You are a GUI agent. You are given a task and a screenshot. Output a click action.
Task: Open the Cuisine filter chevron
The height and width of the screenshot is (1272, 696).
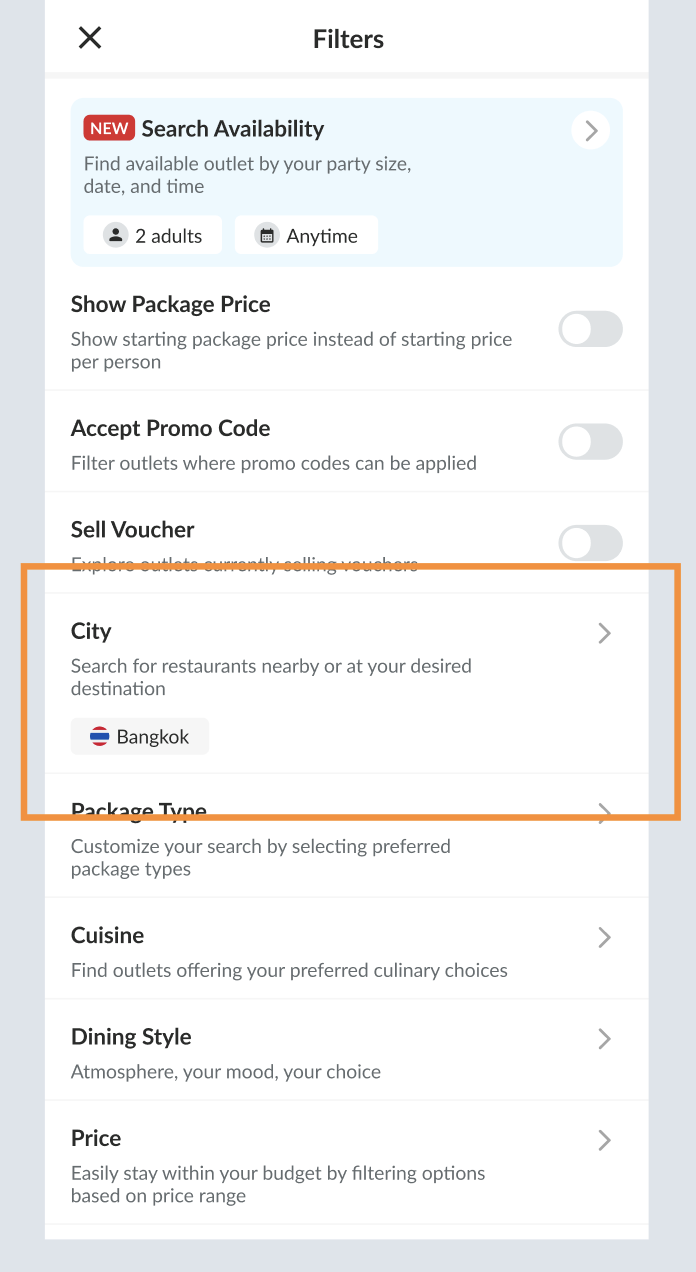604,937
